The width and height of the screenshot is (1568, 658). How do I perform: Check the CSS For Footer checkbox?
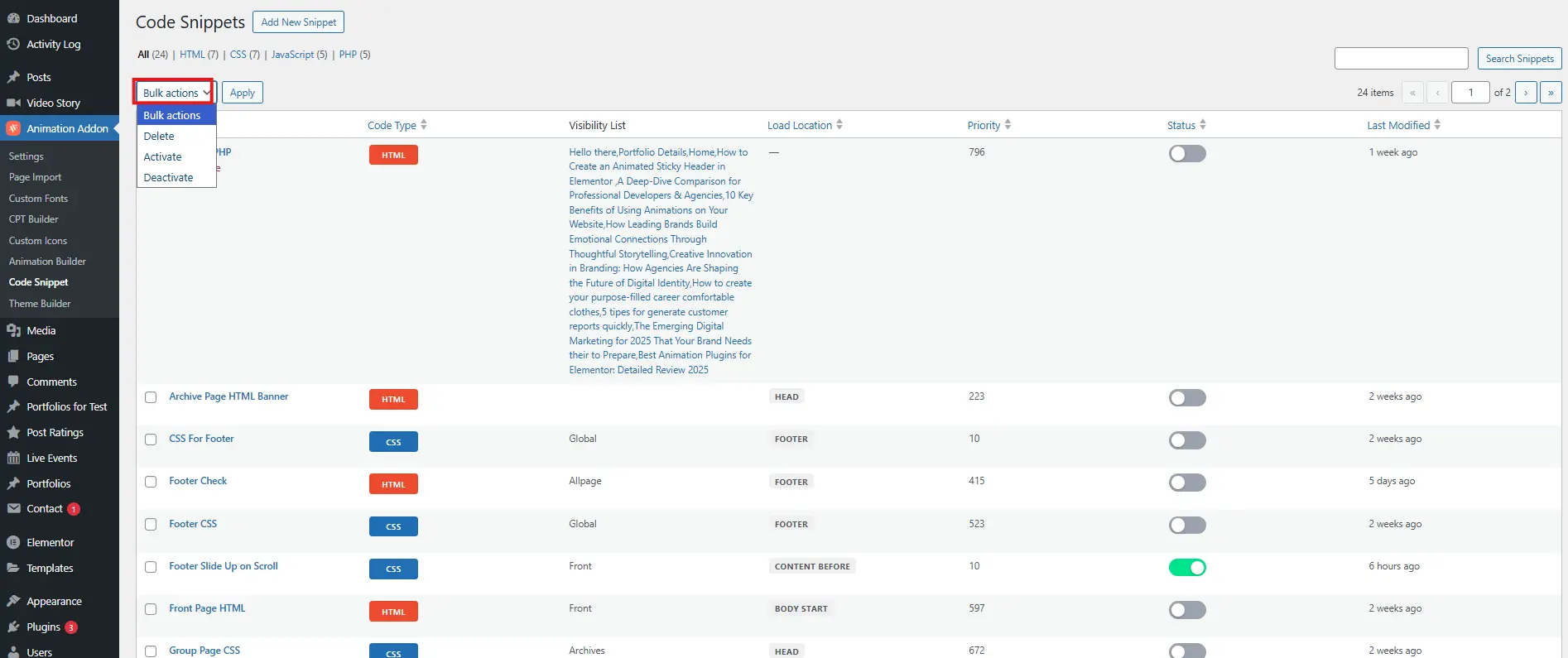click(151, 439)
